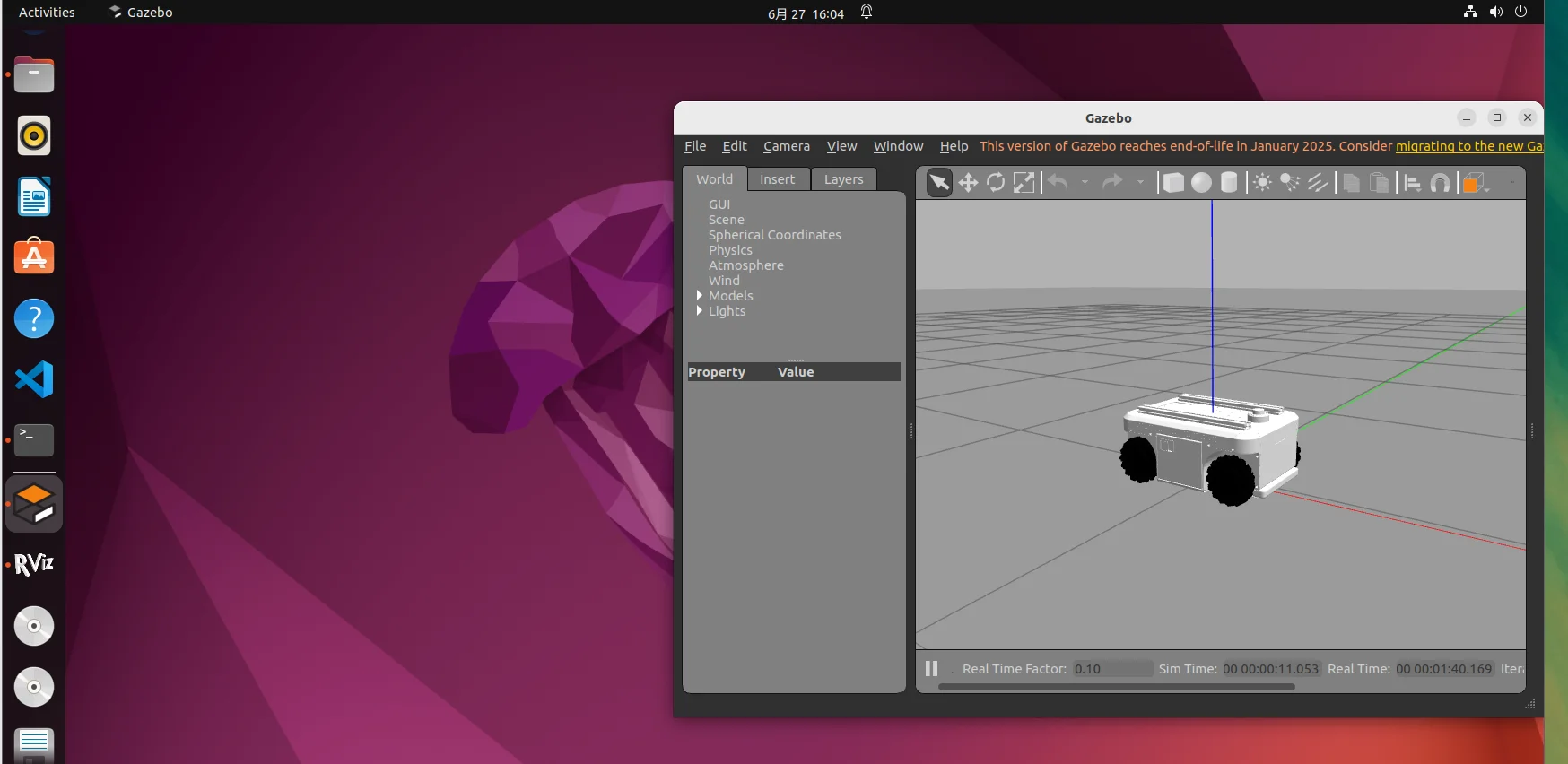Add a point light
The image size is (1568, 764).
[x=1262, y=183]
